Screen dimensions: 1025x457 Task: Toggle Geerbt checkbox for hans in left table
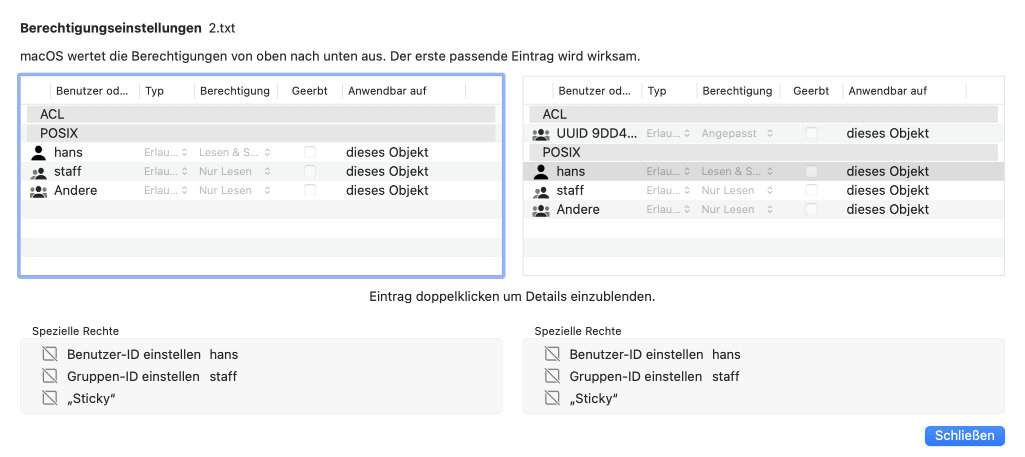(310, 152)
